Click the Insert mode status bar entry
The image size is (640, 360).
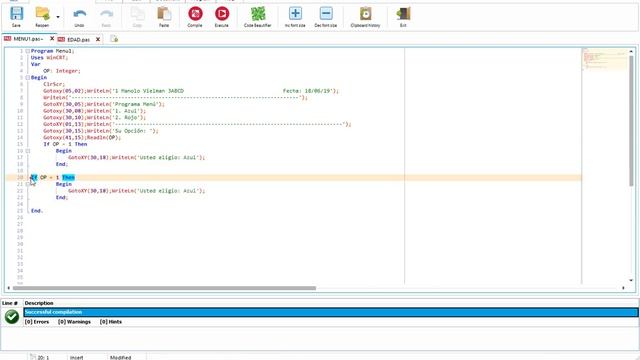[77, 358]
